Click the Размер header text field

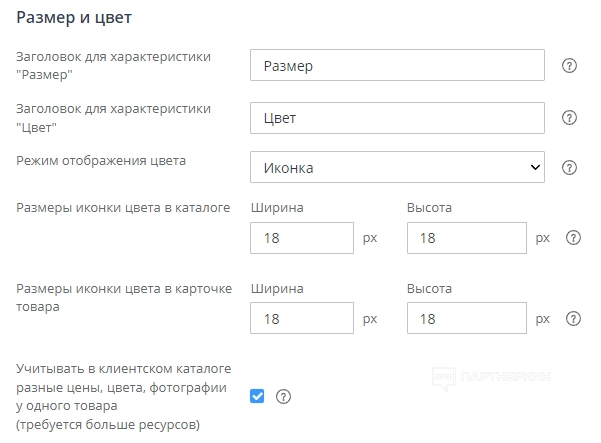[397, 66]
